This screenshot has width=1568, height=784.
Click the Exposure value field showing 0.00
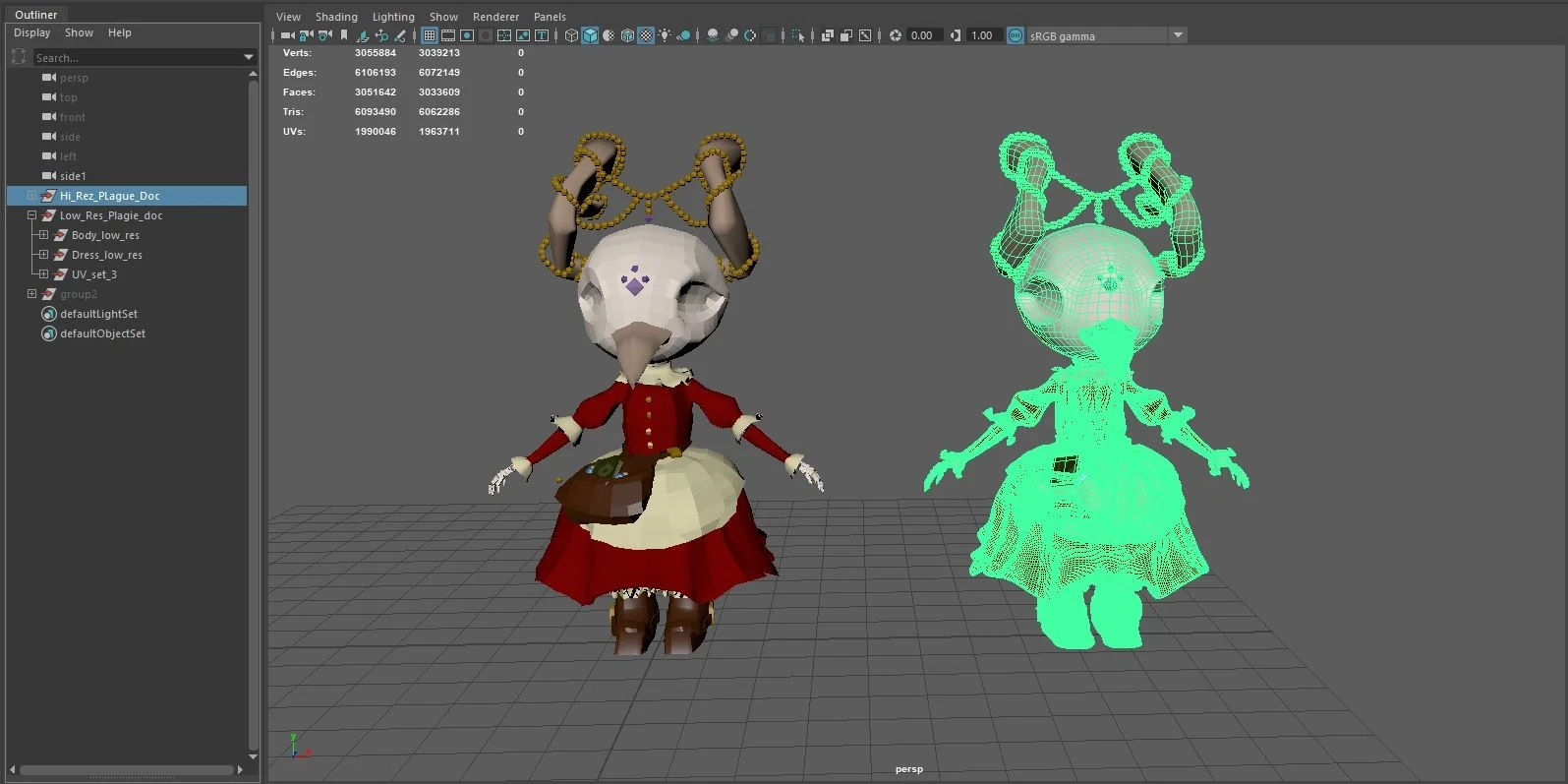click(924, 35)
